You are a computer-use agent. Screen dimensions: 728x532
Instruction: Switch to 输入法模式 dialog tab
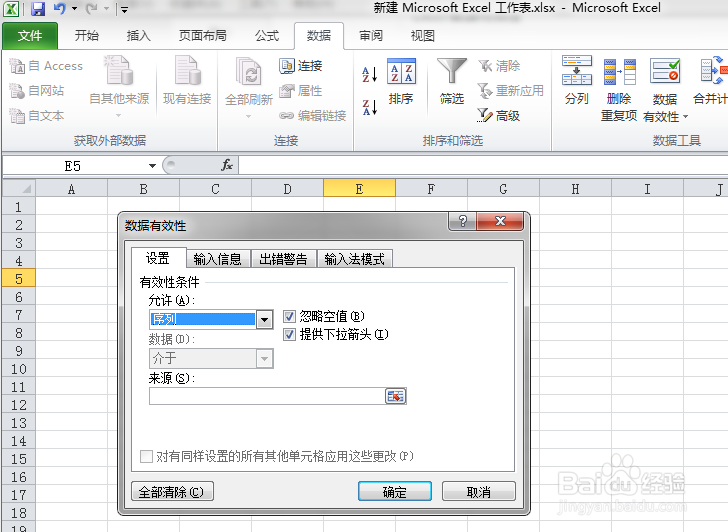(x=354, y=259)
